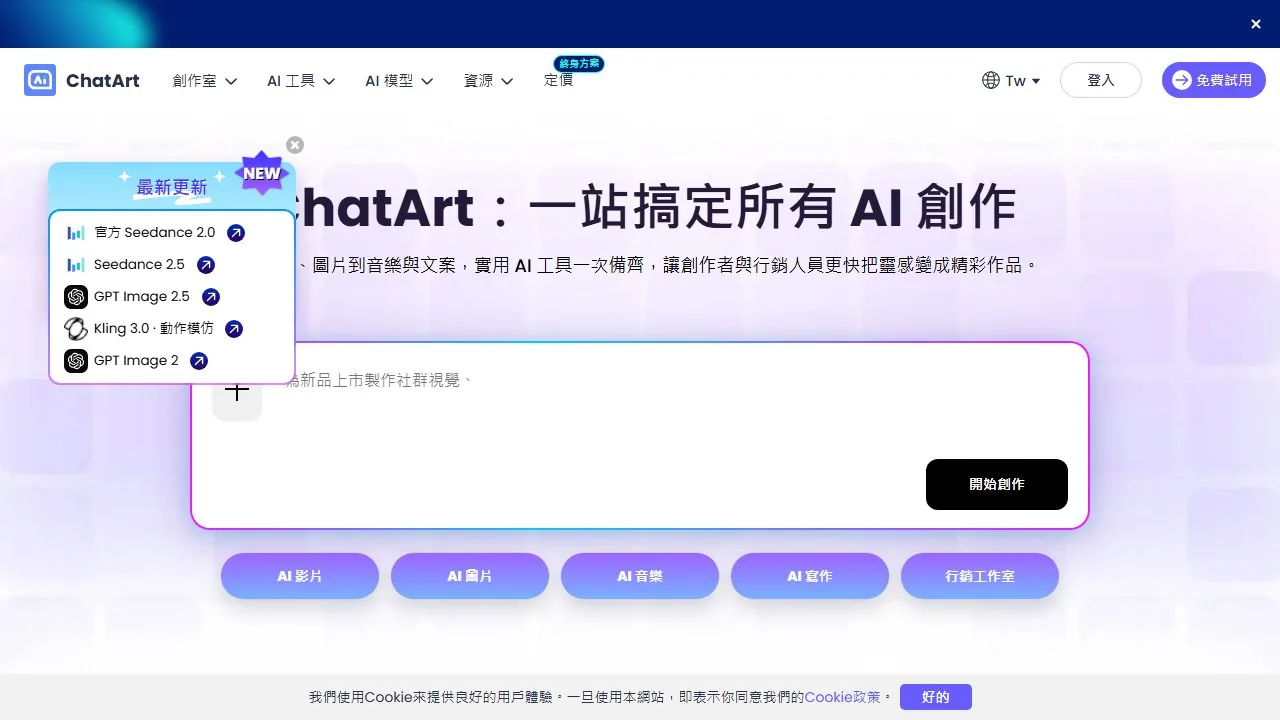Click the NEW badge on updates panel
Screen dimensions: 1280x720
262,173
